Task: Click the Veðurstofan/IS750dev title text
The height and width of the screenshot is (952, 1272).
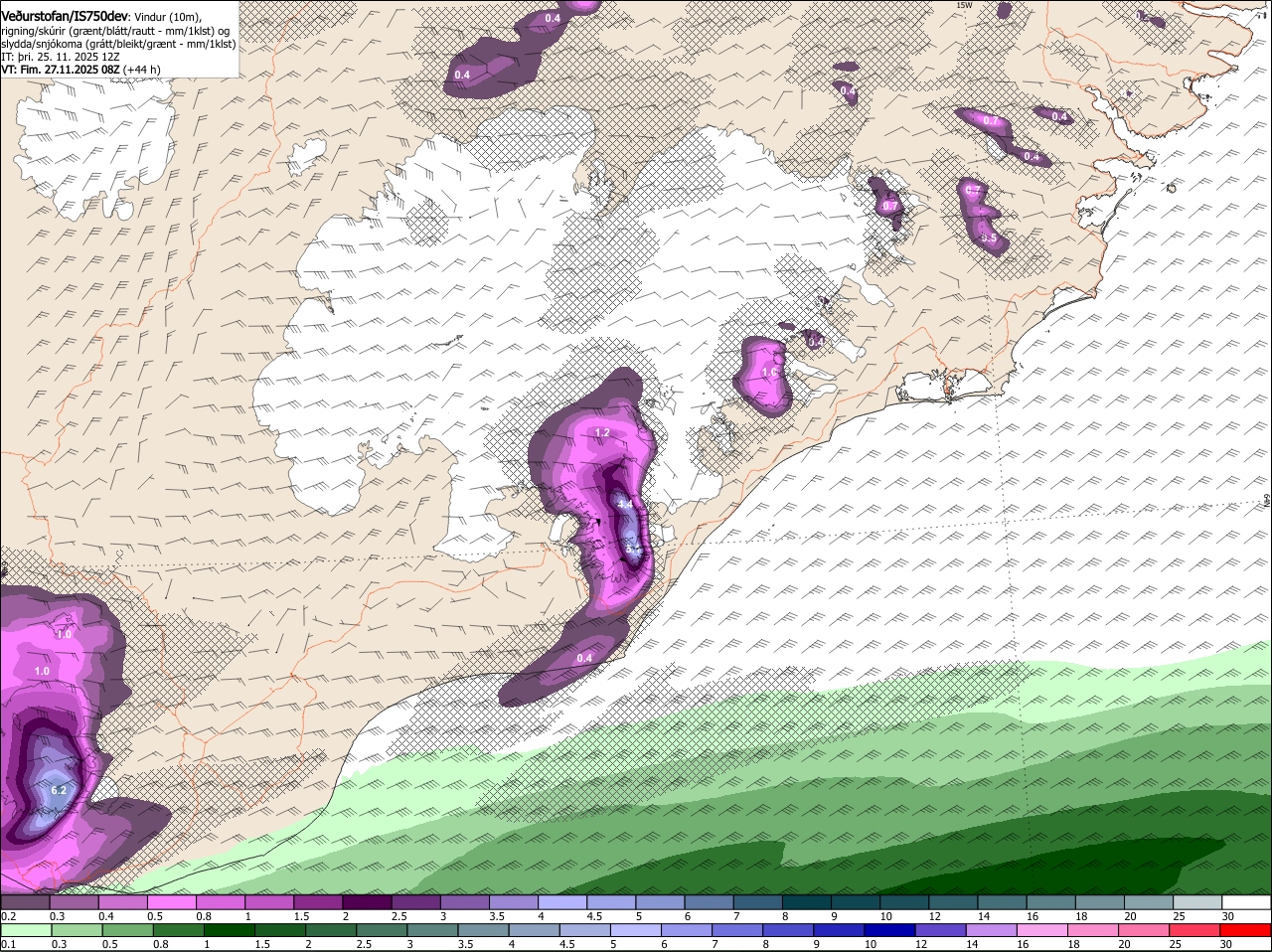Action: coord(65,18)
